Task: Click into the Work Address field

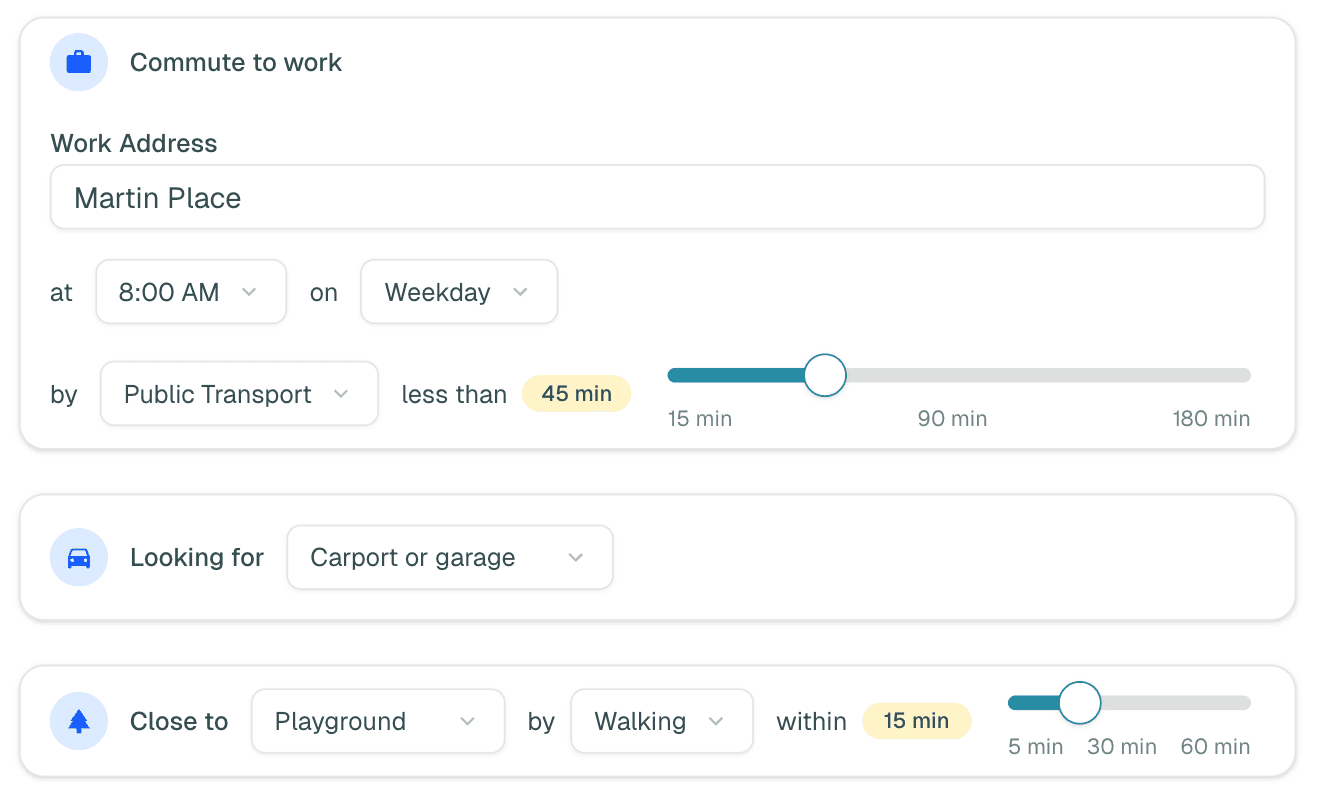Action: [x=657, y=198]
